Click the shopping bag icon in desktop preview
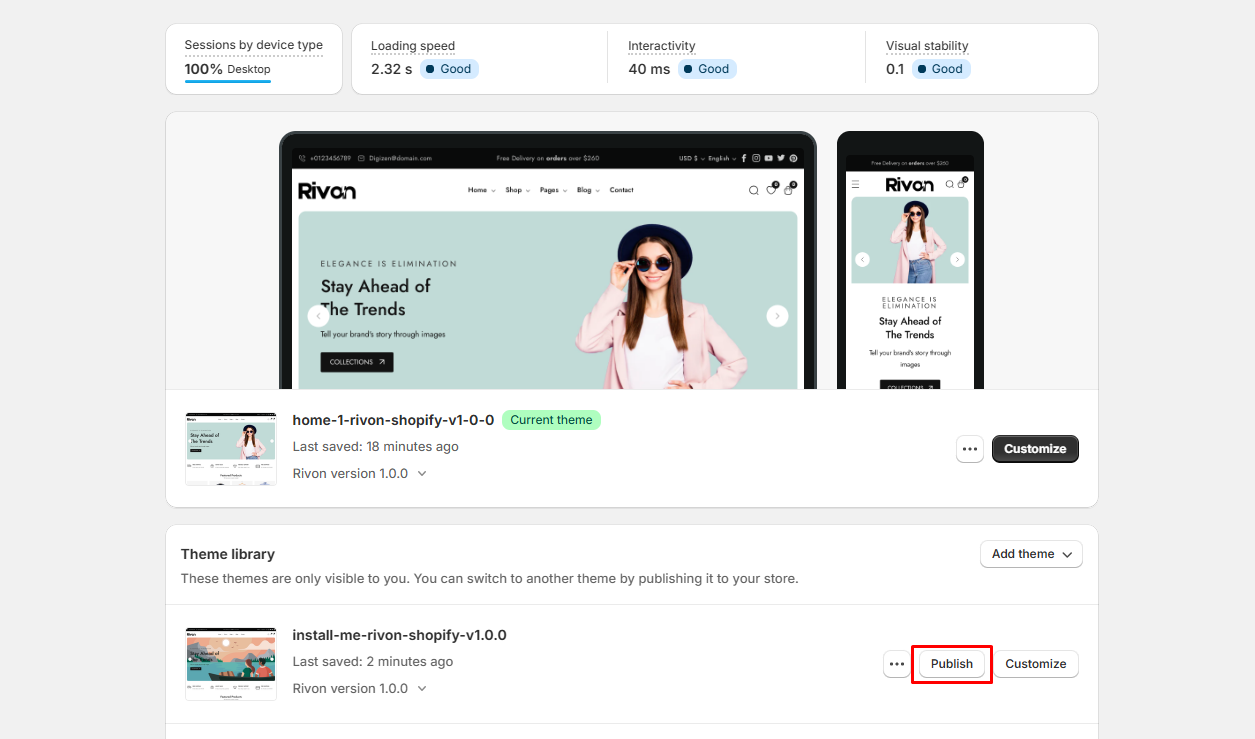Viewport: 1255px width, 739px height. (788, 189)
